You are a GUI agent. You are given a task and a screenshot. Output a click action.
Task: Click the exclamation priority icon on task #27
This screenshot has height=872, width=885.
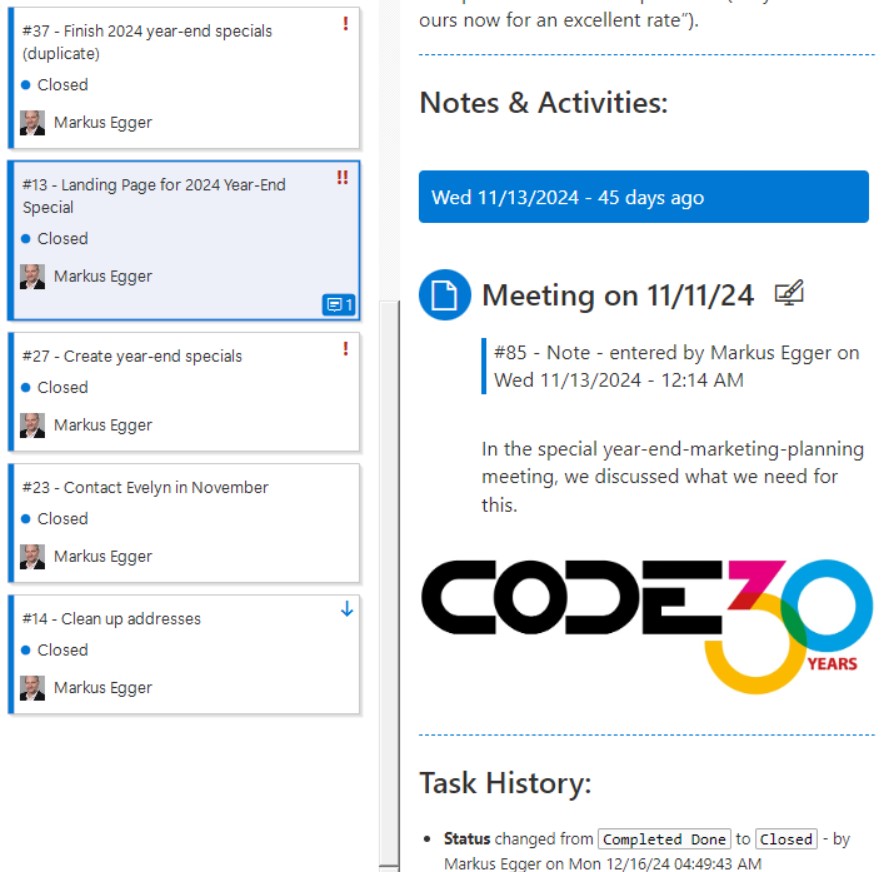345,349
